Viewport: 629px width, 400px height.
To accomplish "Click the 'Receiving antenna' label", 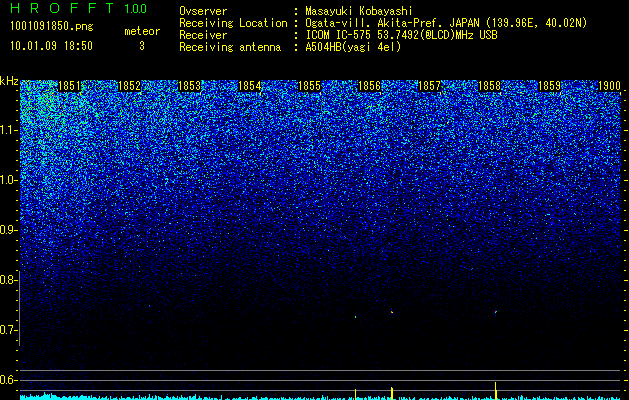I will pyautogui.click(x=230, y=47).
